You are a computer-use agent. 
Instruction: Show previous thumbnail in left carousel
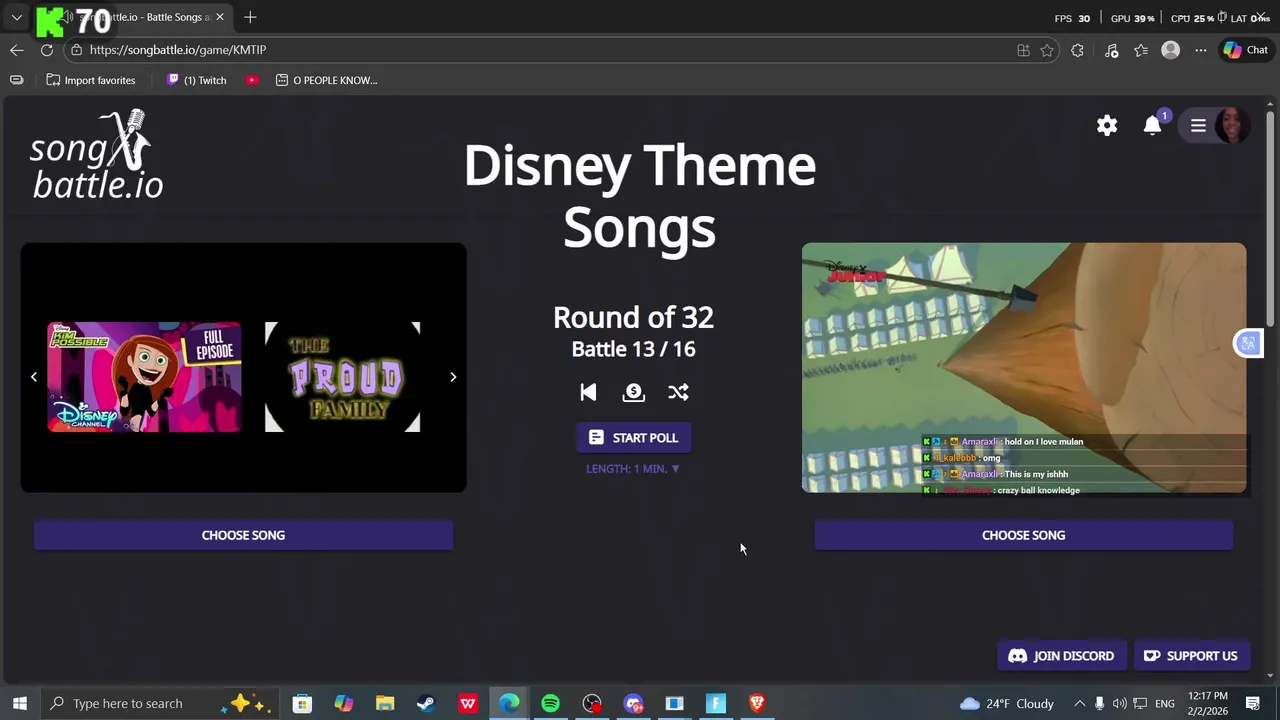click(34, 377)
